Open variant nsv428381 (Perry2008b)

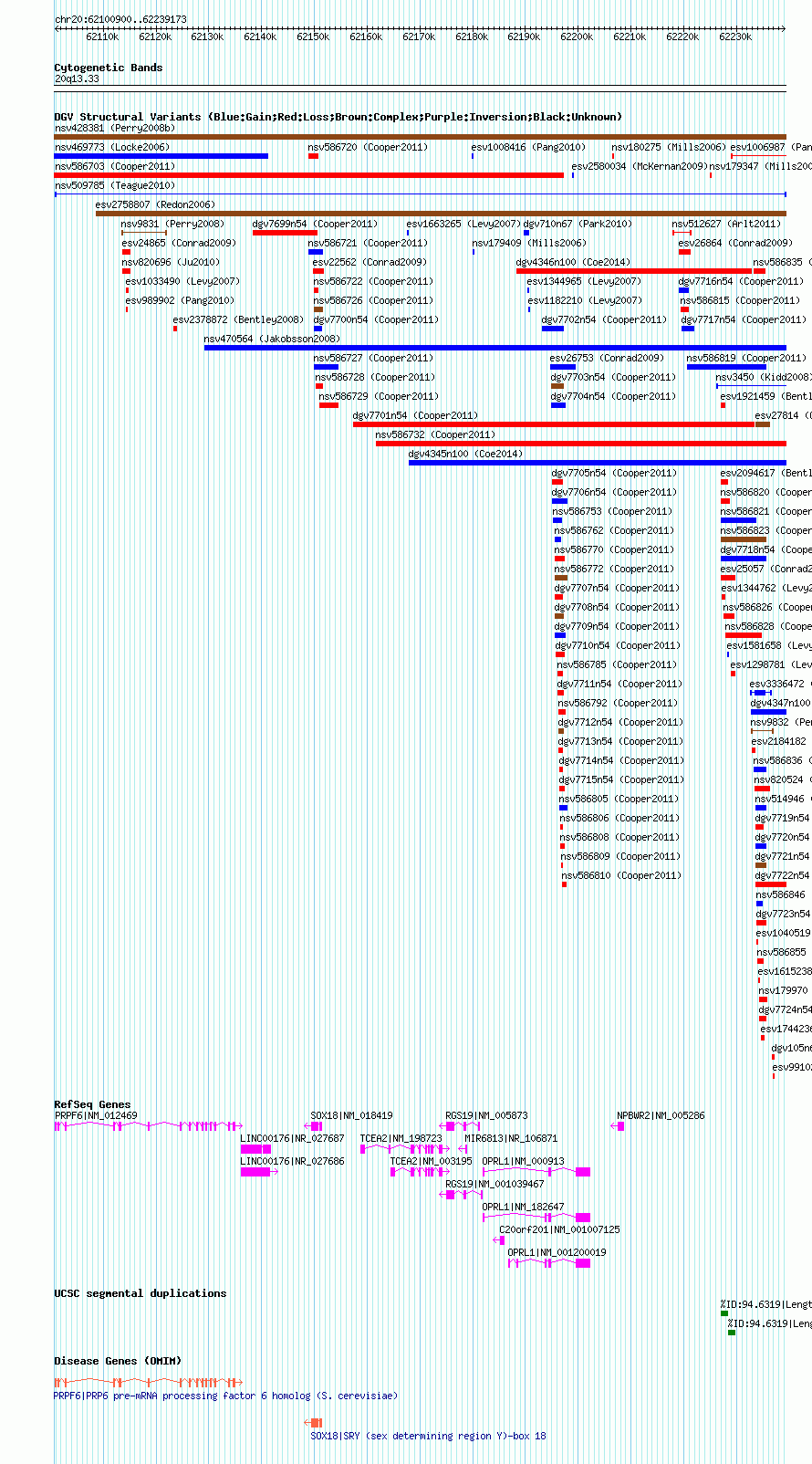pos(114,128)
